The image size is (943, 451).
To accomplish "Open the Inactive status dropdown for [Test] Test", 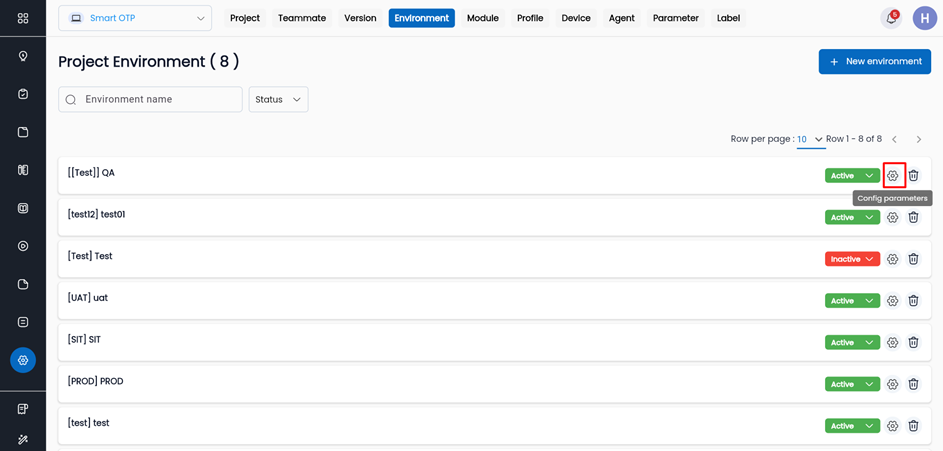I will (x=852, y=259).
